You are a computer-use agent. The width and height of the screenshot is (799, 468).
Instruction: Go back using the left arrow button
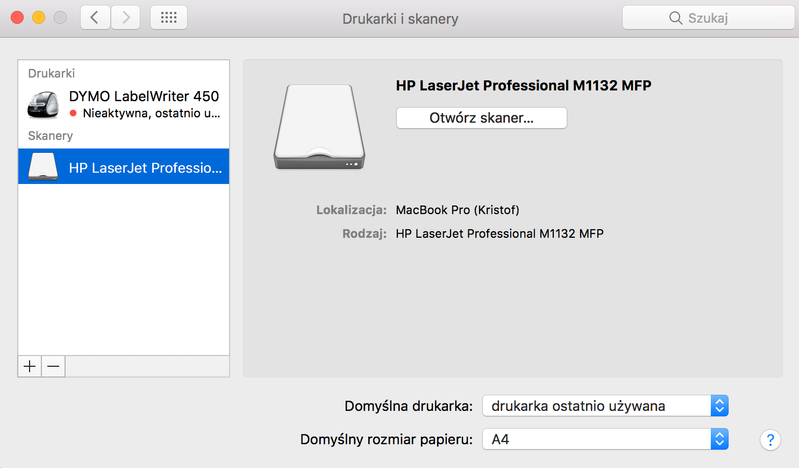[x=95, y=18]
